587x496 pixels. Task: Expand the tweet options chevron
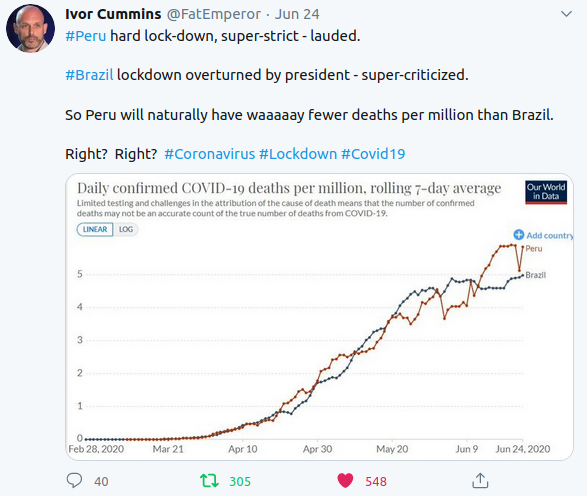[566, 14]
